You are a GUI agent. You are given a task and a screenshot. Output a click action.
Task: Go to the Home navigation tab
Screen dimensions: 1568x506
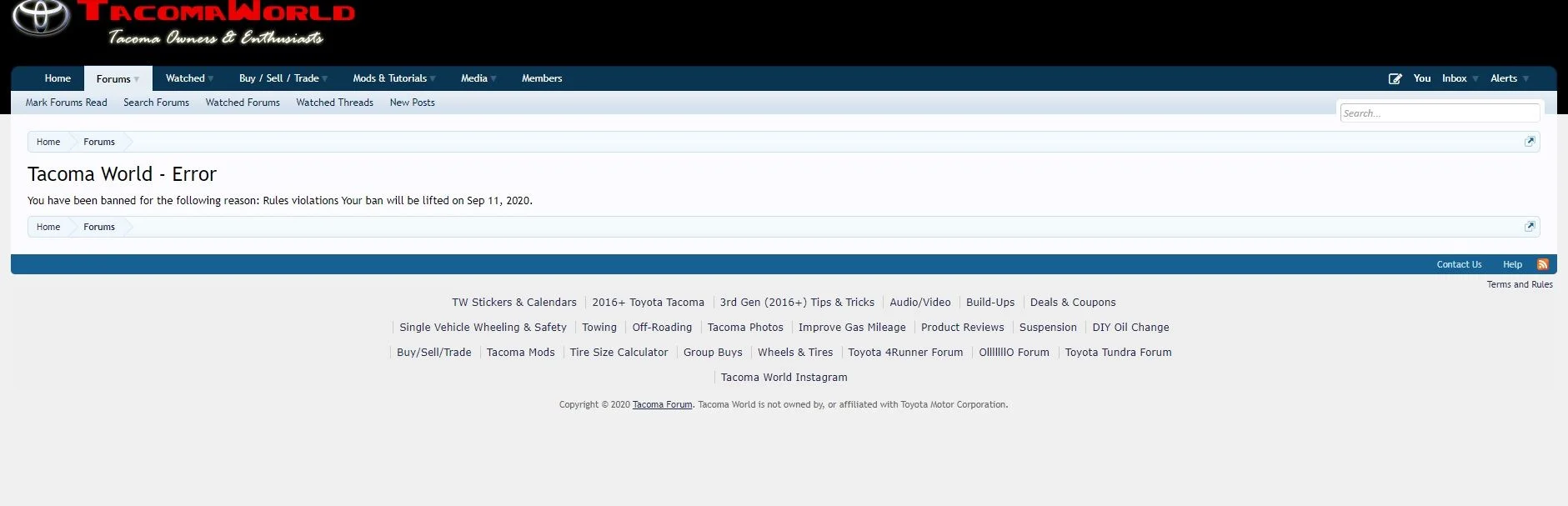point(58,78)
